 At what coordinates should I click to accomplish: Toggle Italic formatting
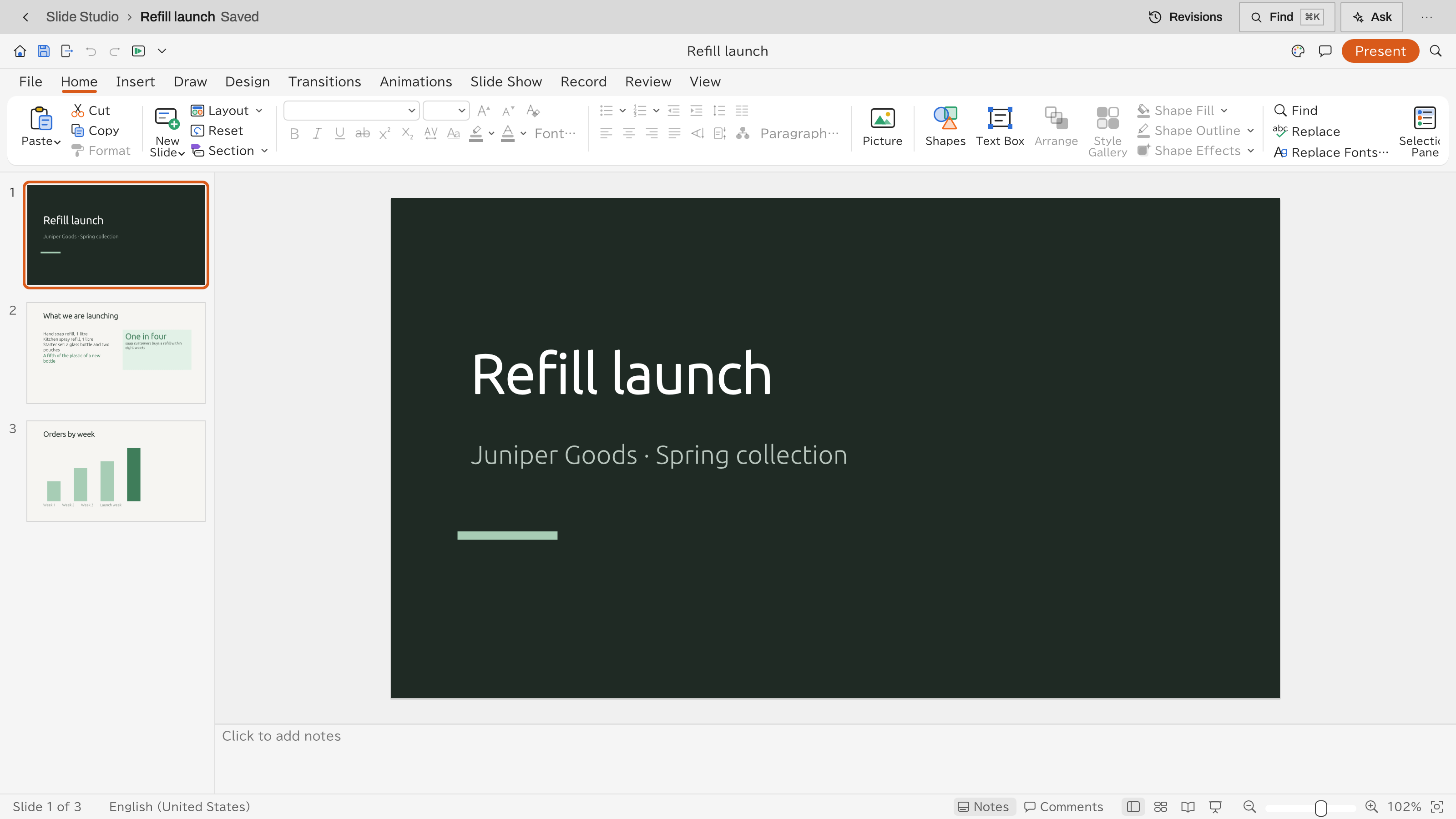(x=317, y=134)
